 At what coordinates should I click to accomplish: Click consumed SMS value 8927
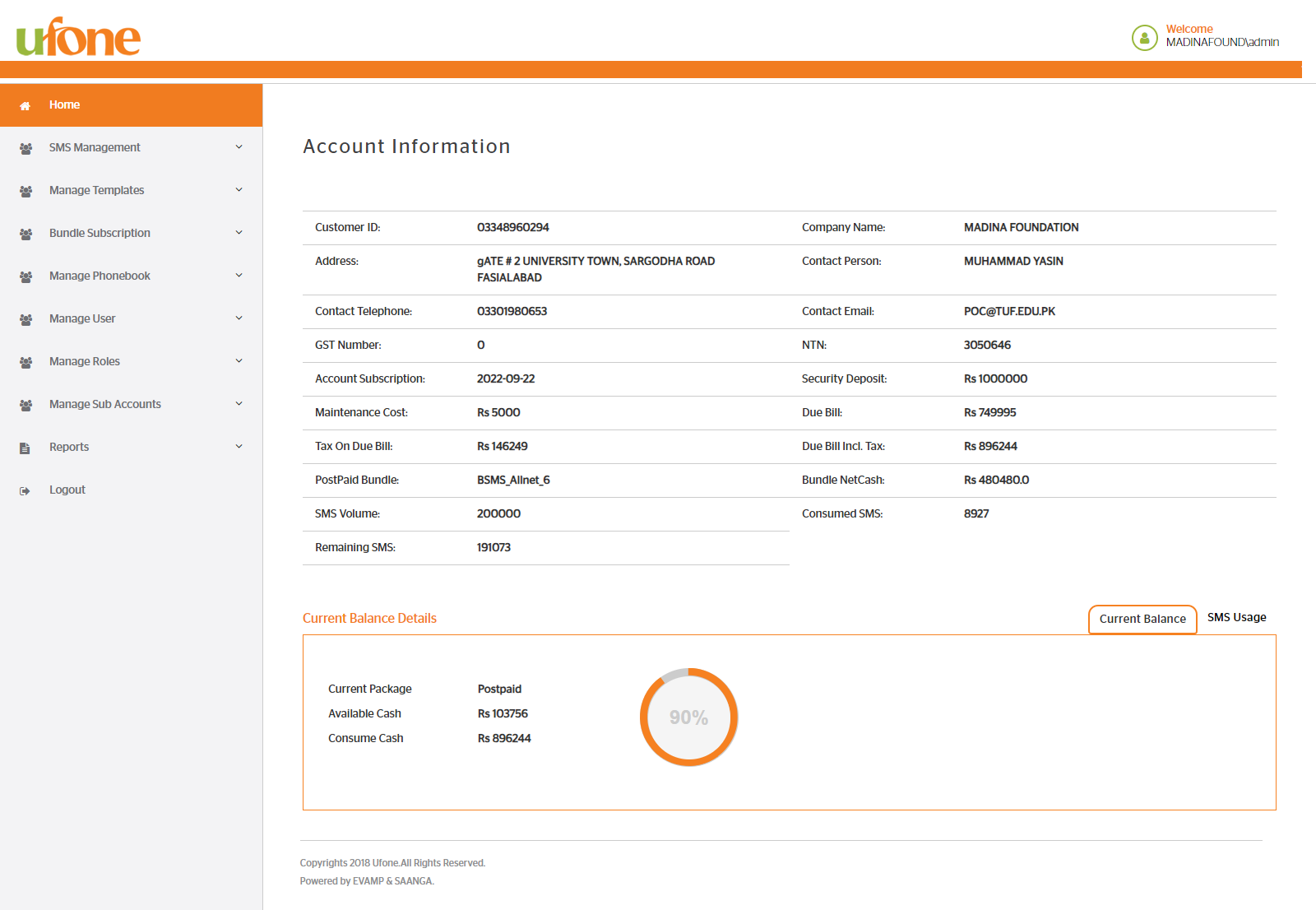point(976,514)
